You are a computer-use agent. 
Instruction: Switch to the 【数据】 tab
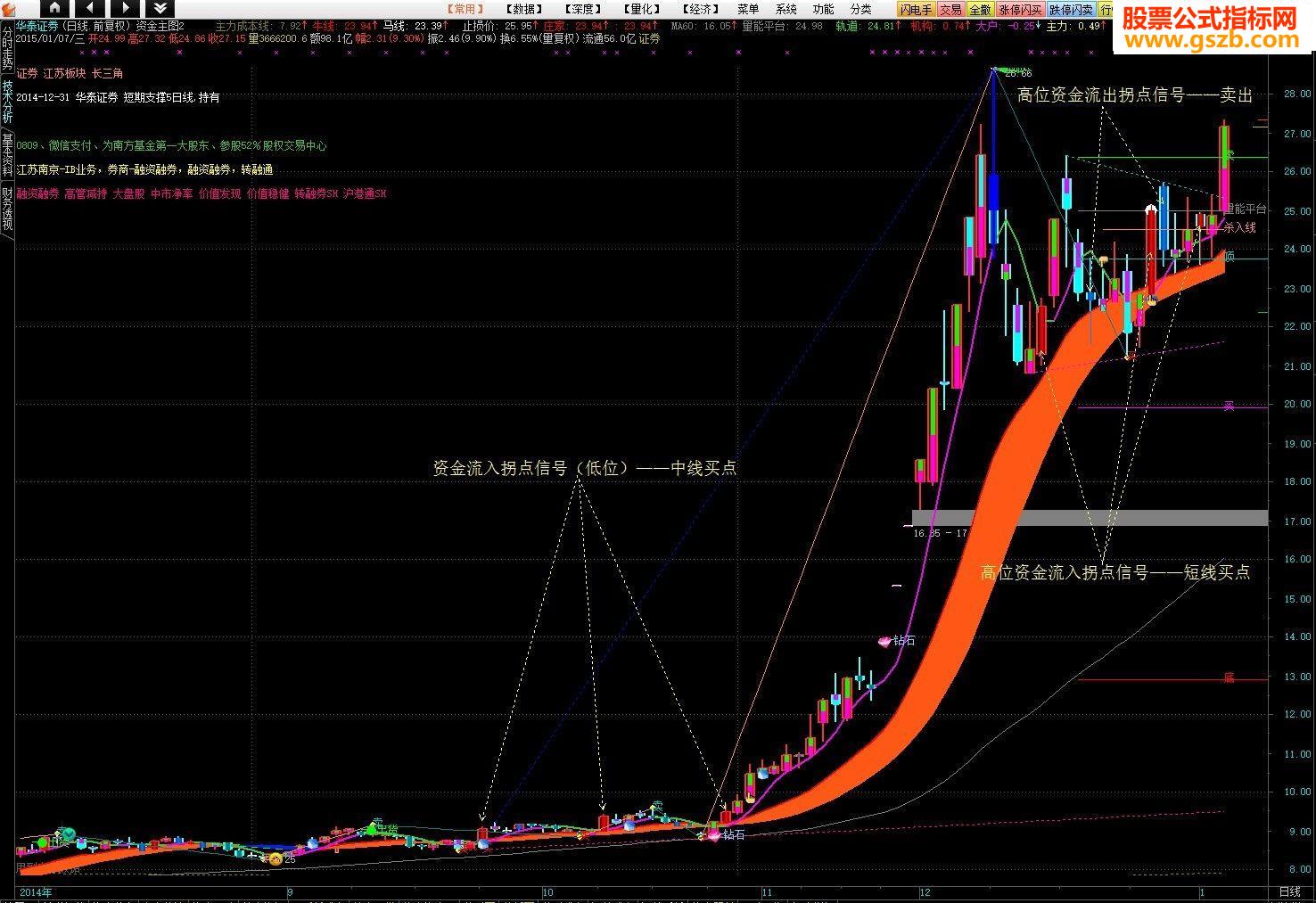523,9
